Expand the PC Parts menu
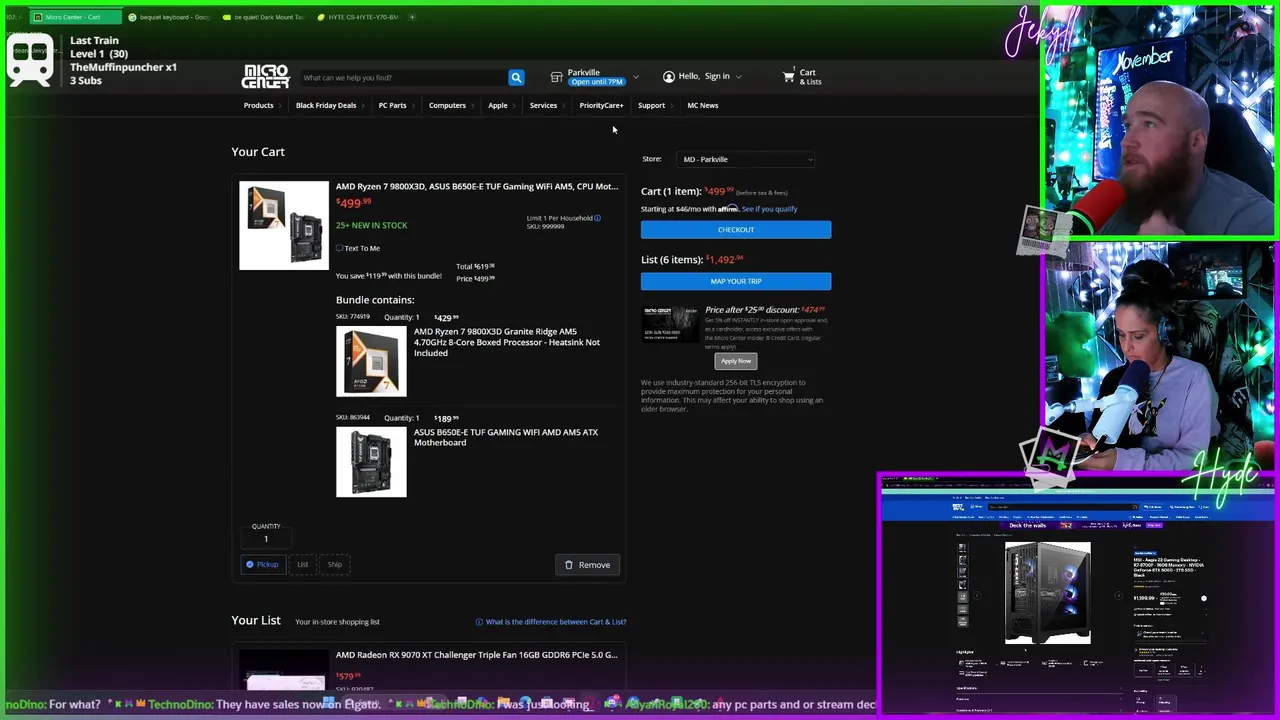 (395, 105)
